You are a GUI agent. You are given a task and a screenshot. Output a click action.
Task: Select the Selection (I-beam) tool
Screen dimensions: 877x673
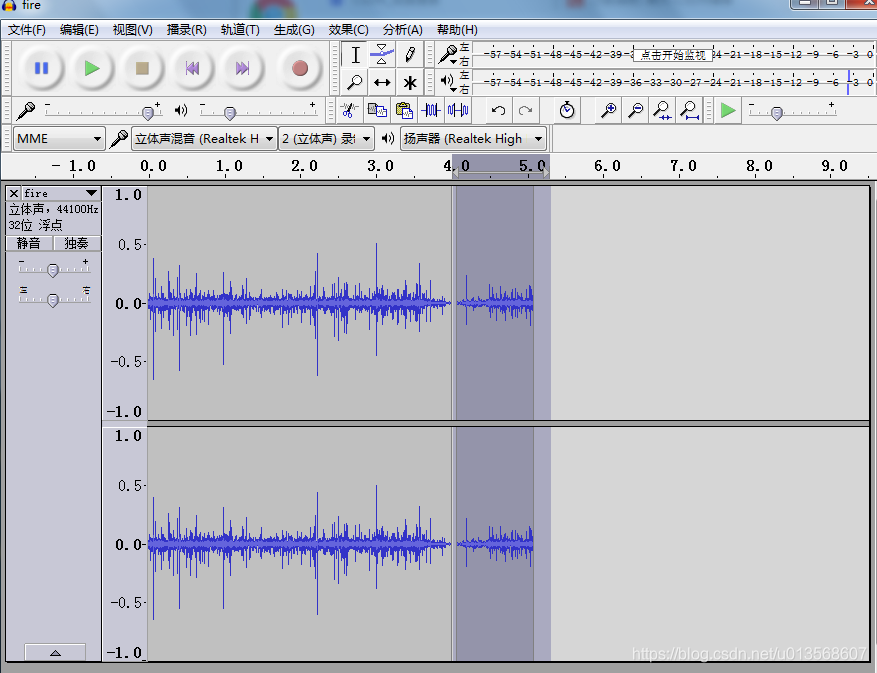pos(355,55)
